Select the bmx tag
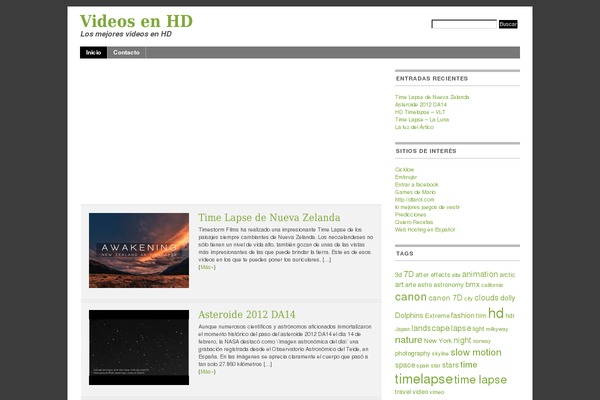The image size is (600, 400). pos(472,284)
